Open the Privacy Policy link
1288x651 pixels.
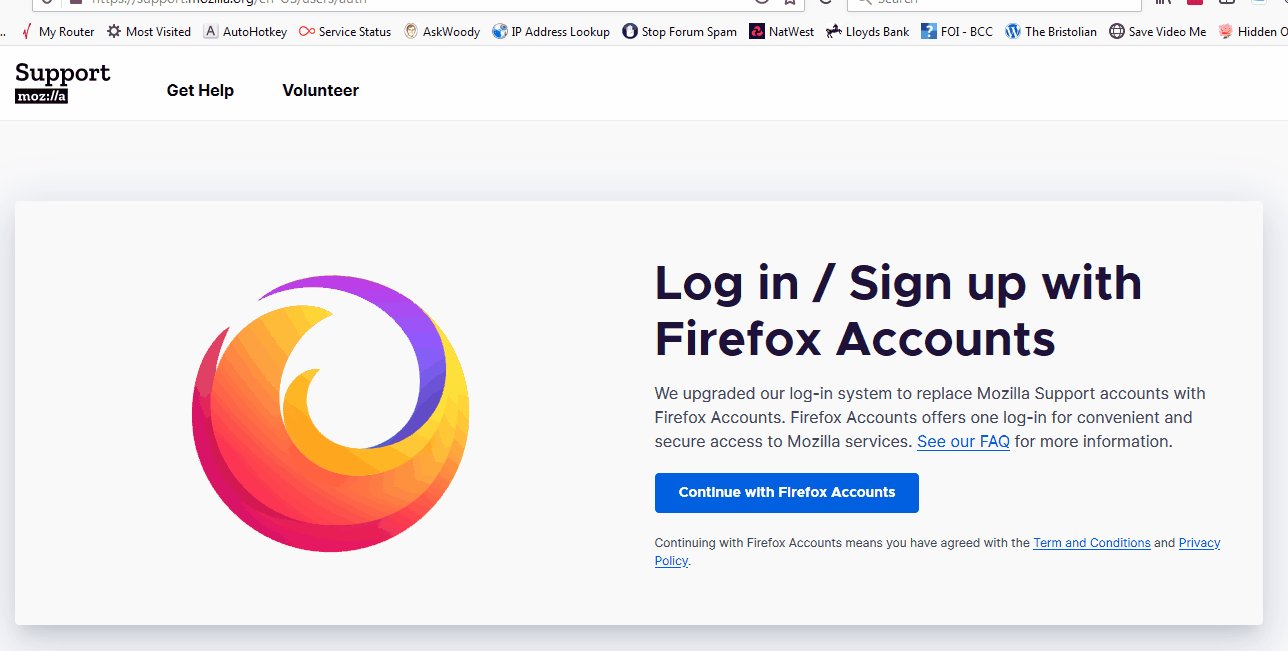pyautogui.click(x=1199, y=543)
